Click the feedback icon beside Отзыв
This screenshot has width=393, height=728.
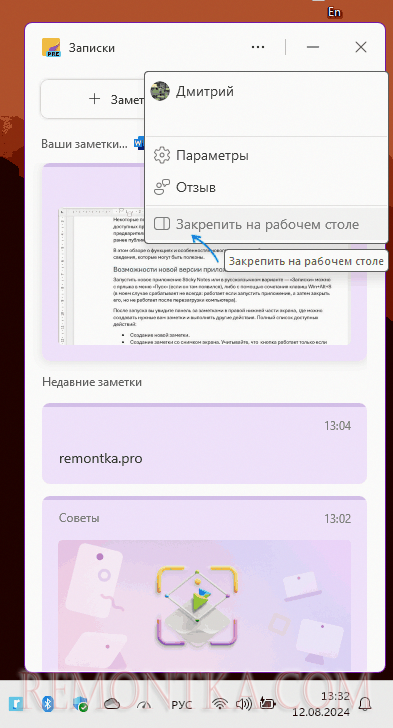[x=162, y=188]
